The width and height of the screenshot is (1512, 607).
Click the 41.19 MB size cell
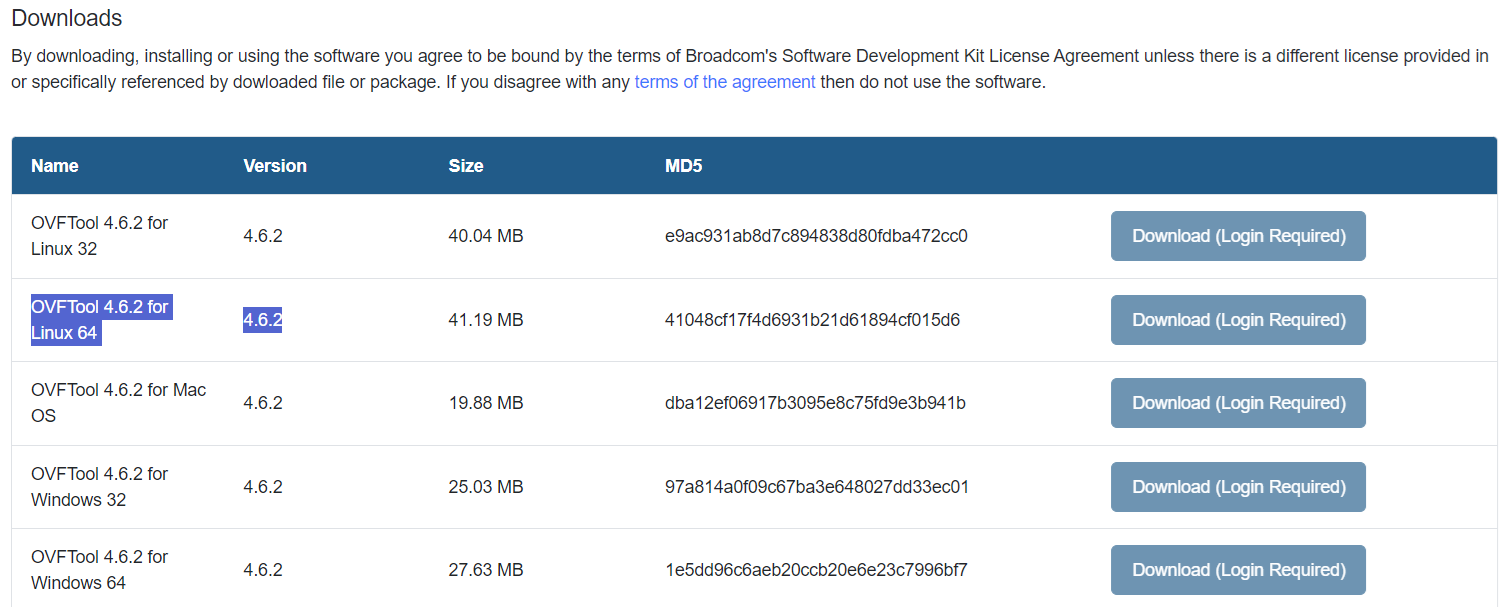pos(486,320)
